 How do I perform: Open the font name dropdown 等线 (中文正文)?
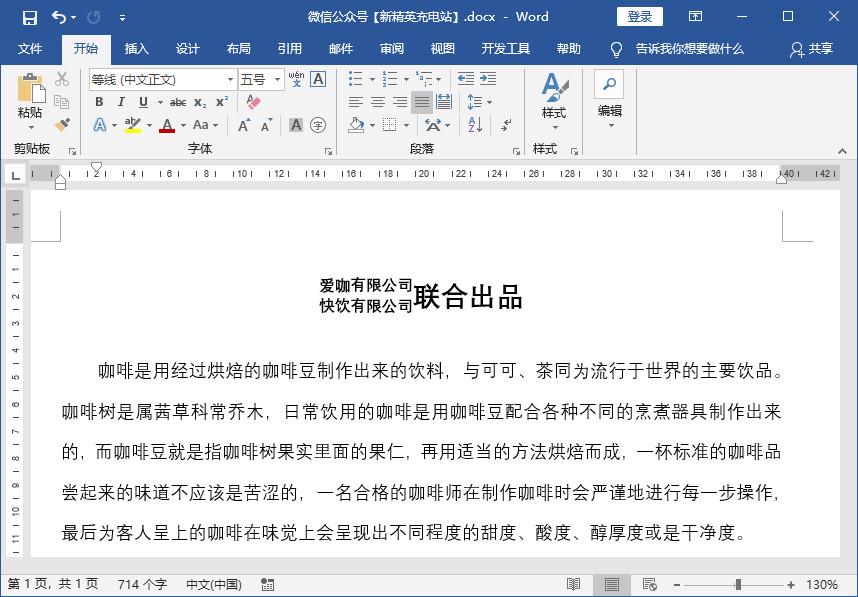point(230,80)
